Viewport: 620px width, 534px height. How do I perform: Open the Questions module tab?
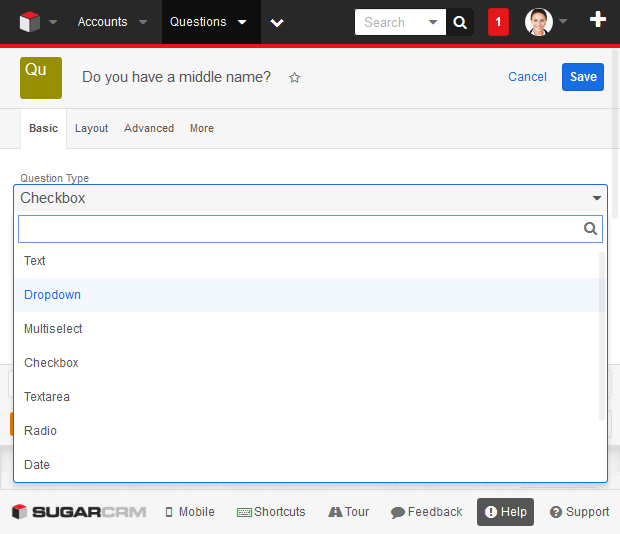198,22
